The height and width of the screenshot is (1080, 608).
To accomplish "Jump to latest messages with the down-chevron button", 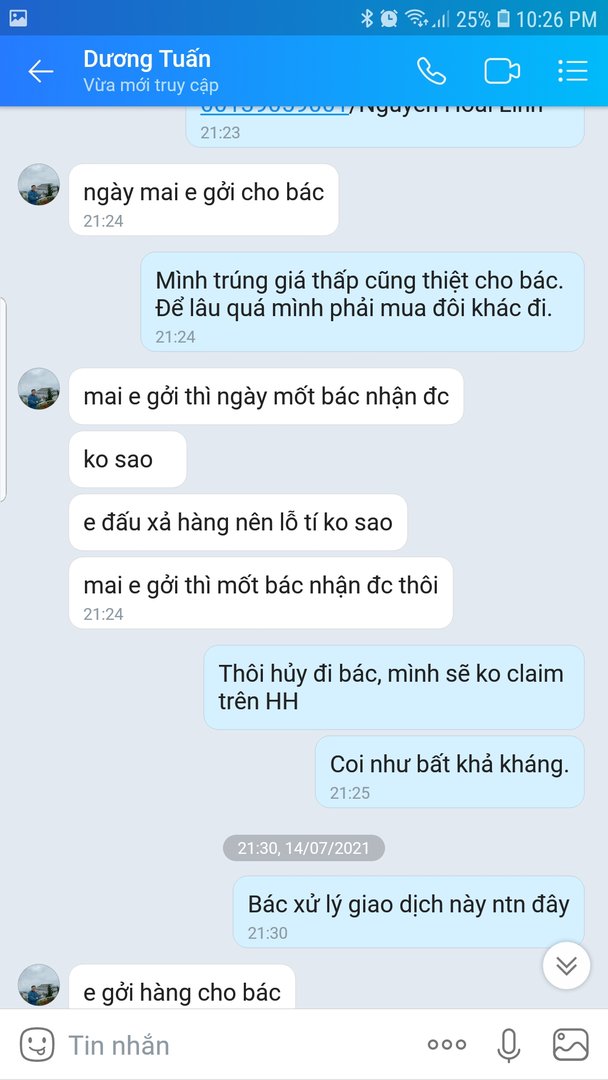I will point(566,966).
